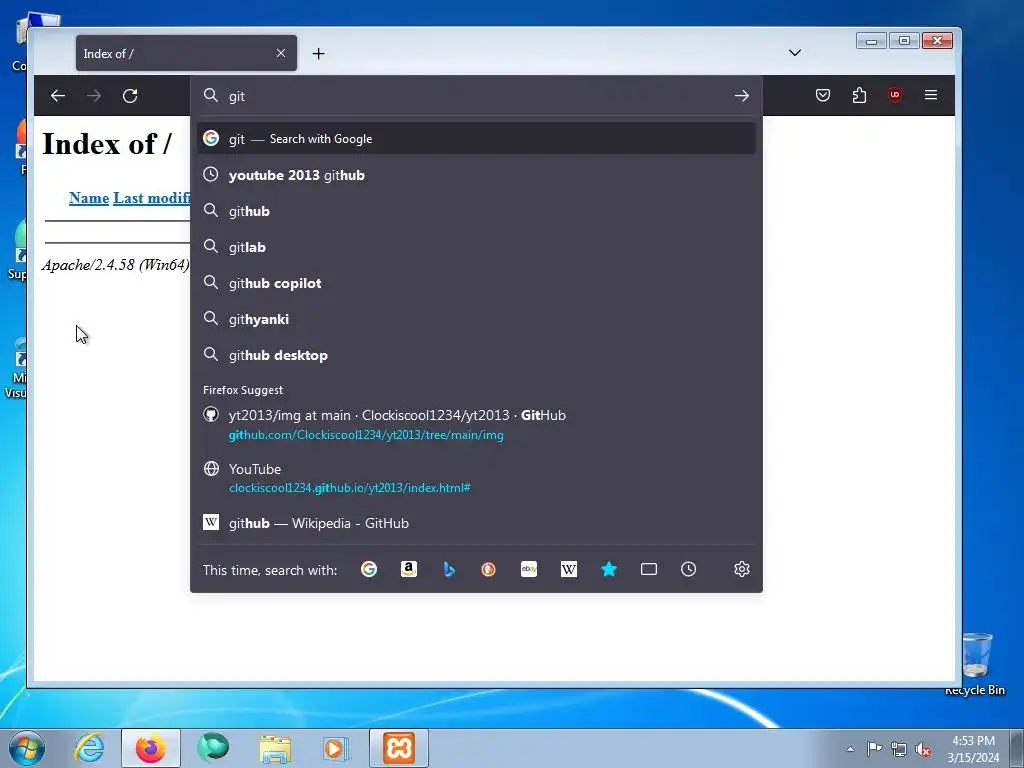Open the YouTube clockiscool1234.github.io suggestion

click(476, 478)
